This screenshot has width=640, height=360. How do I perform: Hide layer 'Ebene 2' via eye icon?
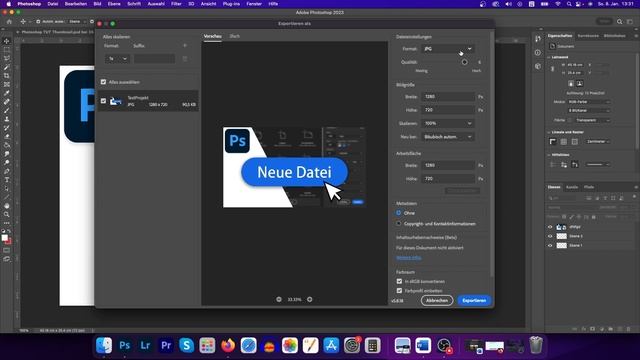pyautogui.click(x=550, y=236)
